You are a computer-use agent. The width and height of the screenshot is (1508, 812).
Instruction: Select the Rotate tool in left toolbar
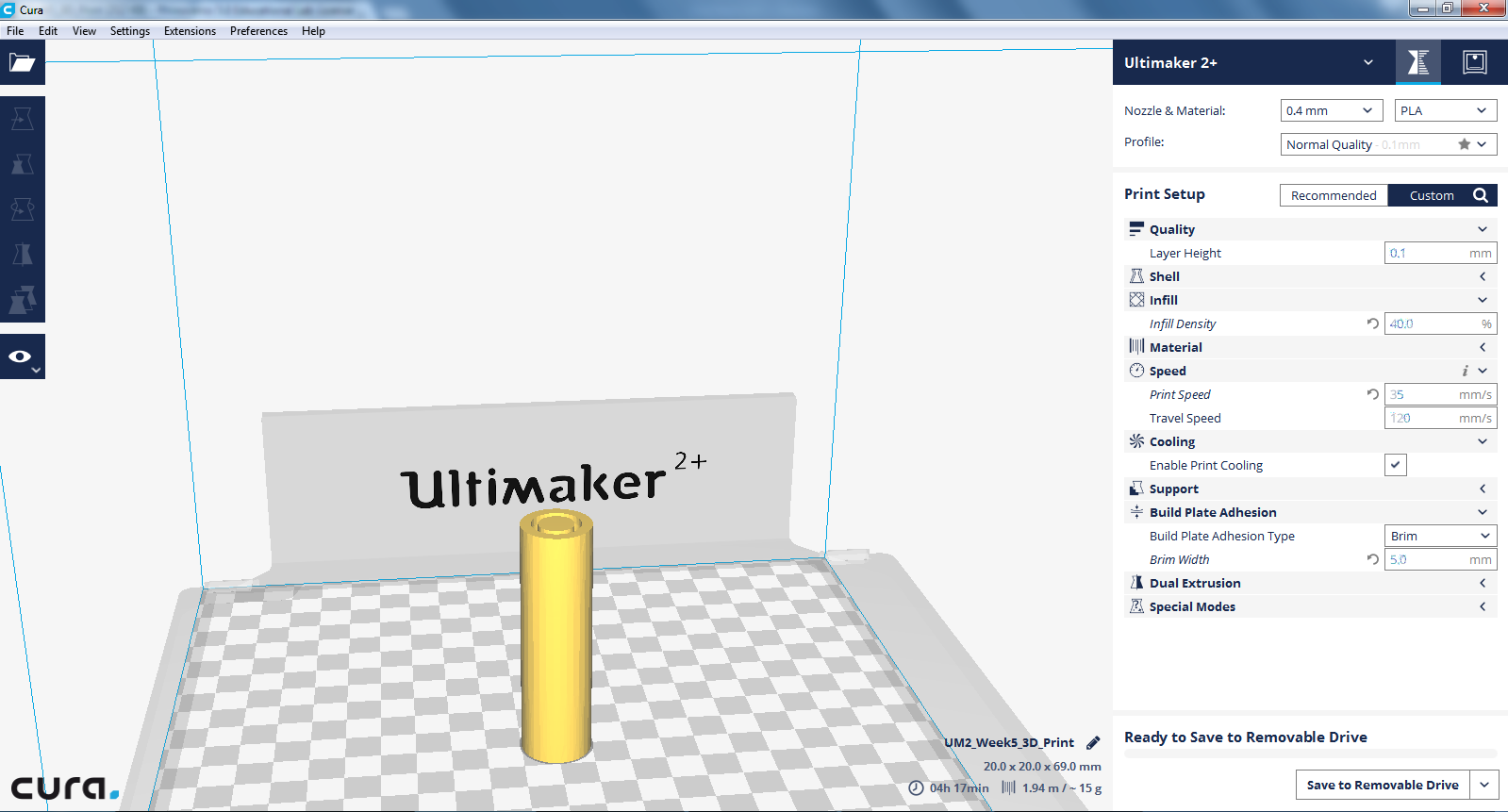tap(22, 209)
